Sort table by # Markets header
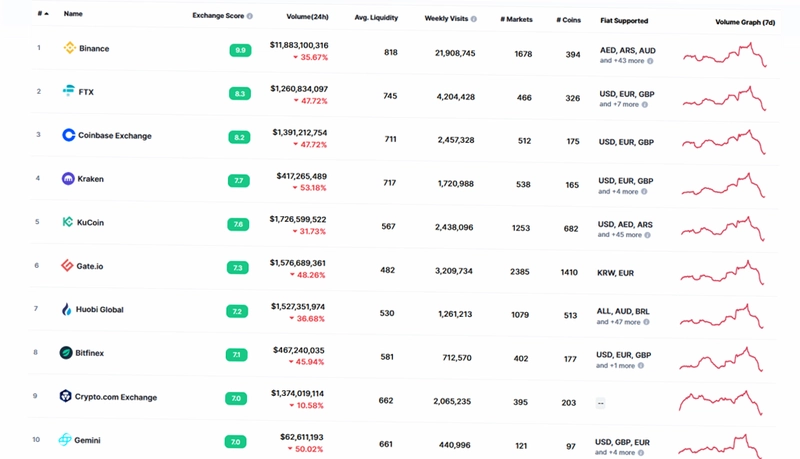The width and height of the screenshot is (800, 459). point(516,19)
